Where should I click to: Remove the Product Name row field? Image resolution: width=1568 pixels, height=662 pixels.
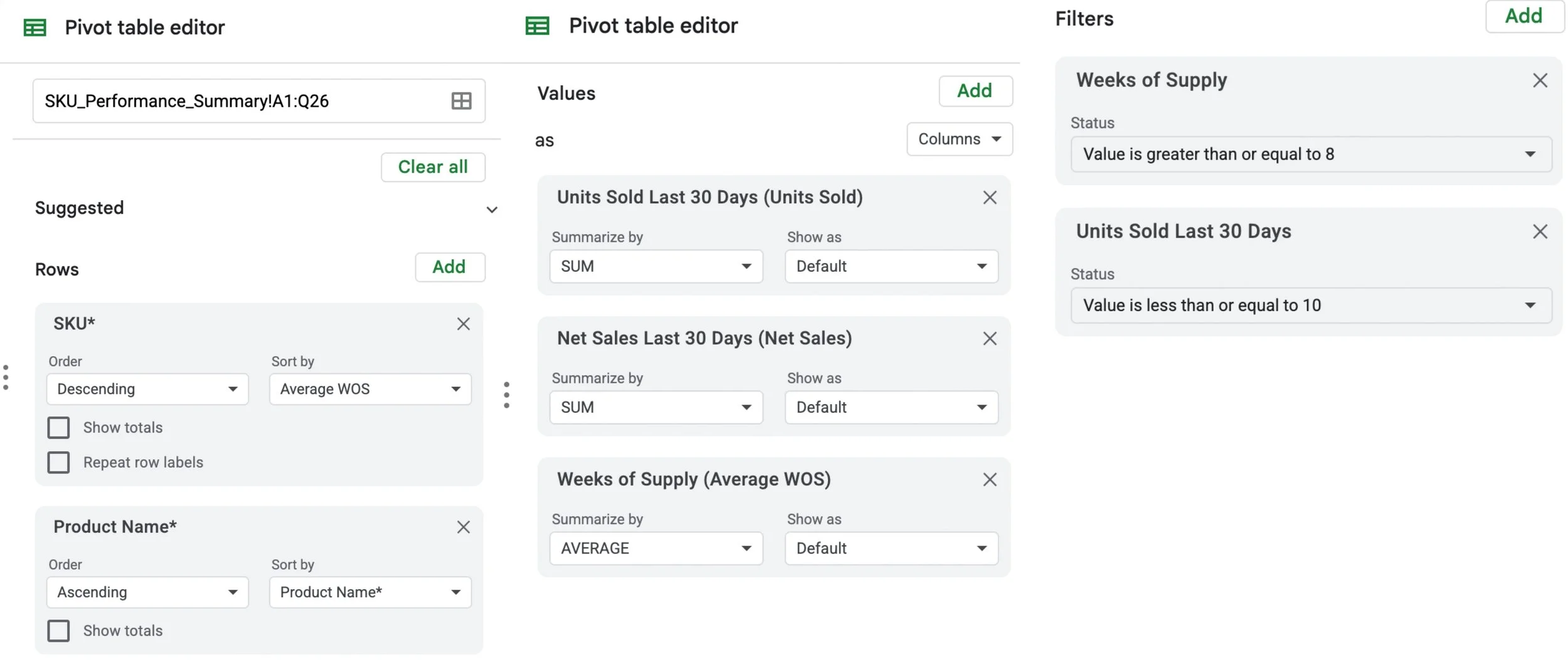click(463, 527)
